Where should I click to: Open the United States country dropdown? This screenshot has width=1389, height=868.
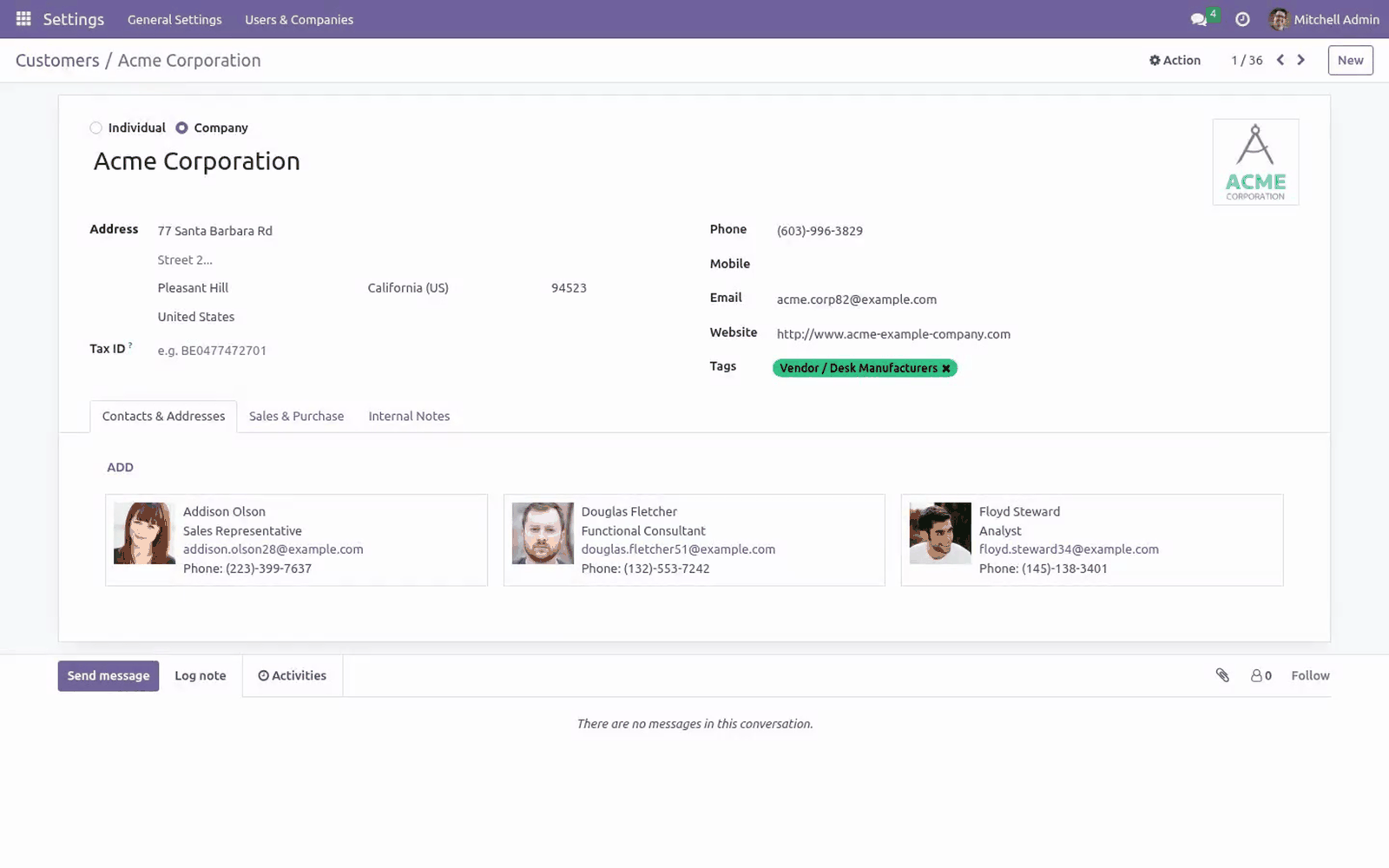pos(373,317)
